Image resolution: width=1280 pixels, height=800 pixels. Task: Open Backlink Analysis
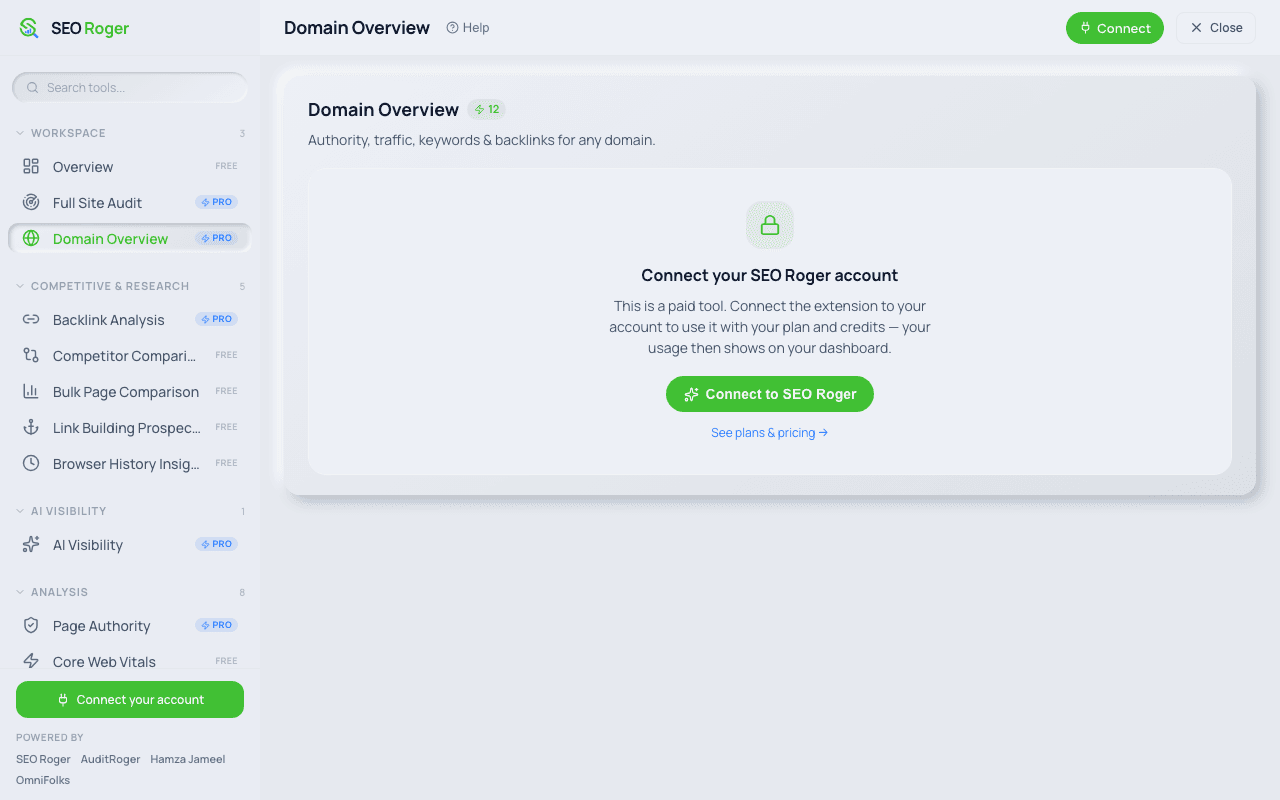[130, 319]
